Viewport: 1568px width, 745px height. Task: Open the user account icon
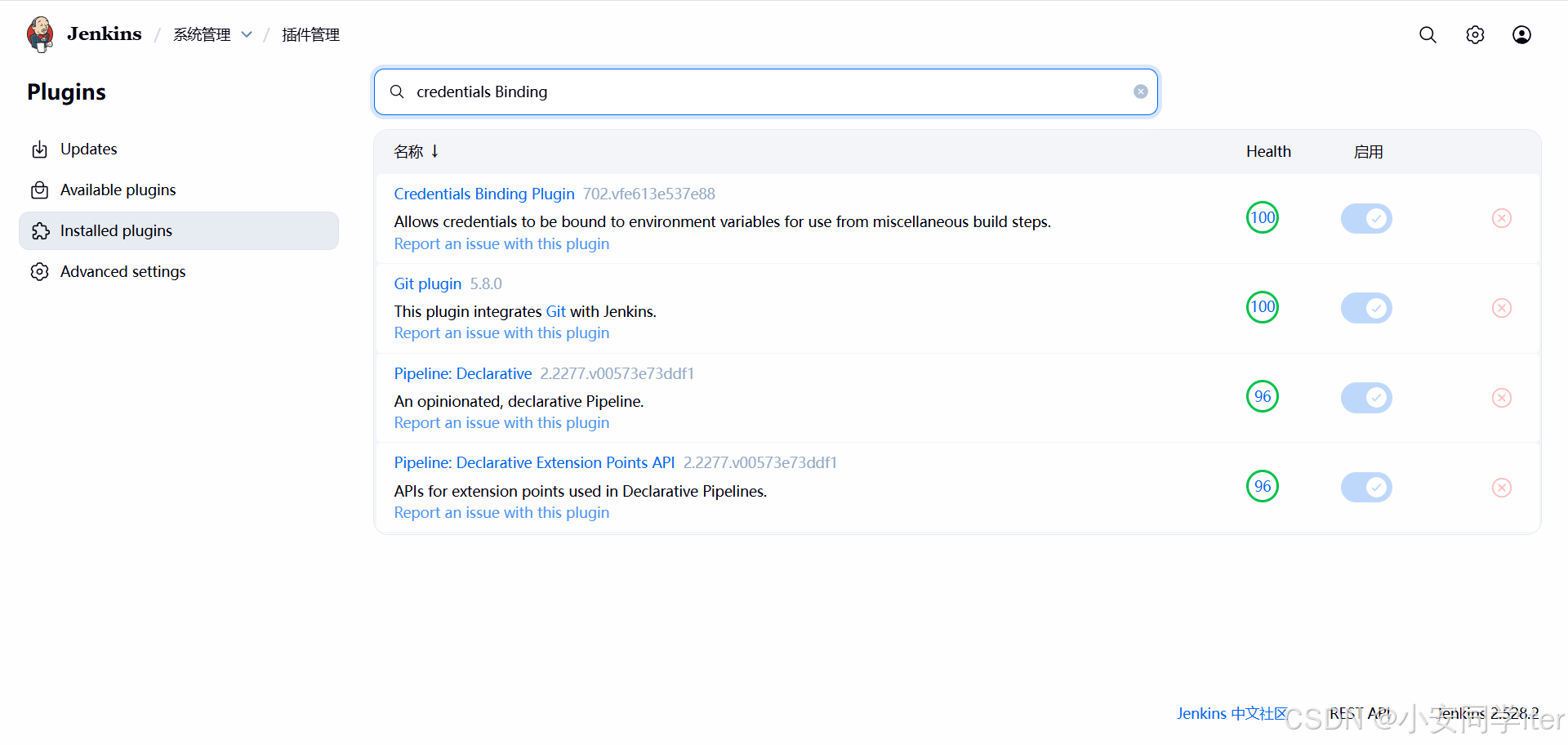tap(1521, 34)
